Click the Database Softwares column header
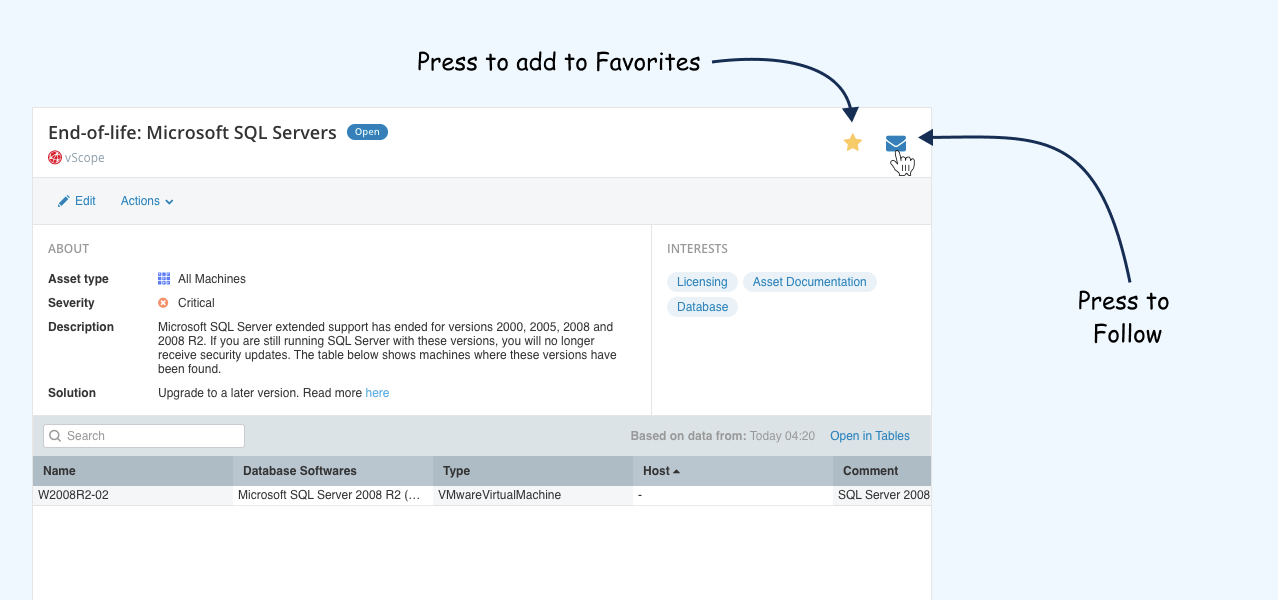Screen dimensions: 1278x600 pyautogui.click(x=333, y=470)
